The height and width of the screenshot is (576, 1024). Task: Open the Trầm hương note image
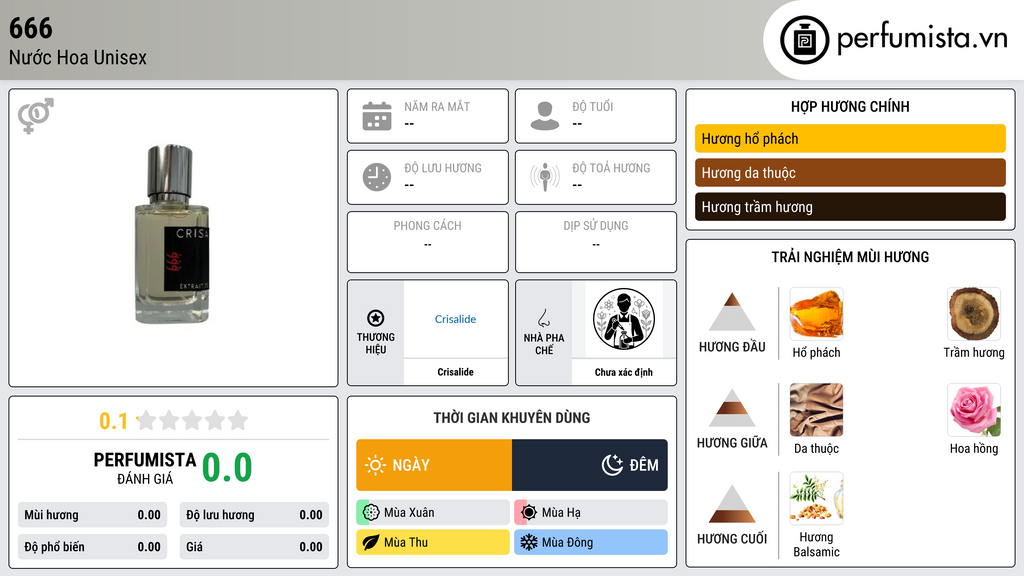[x=974, y=313]
